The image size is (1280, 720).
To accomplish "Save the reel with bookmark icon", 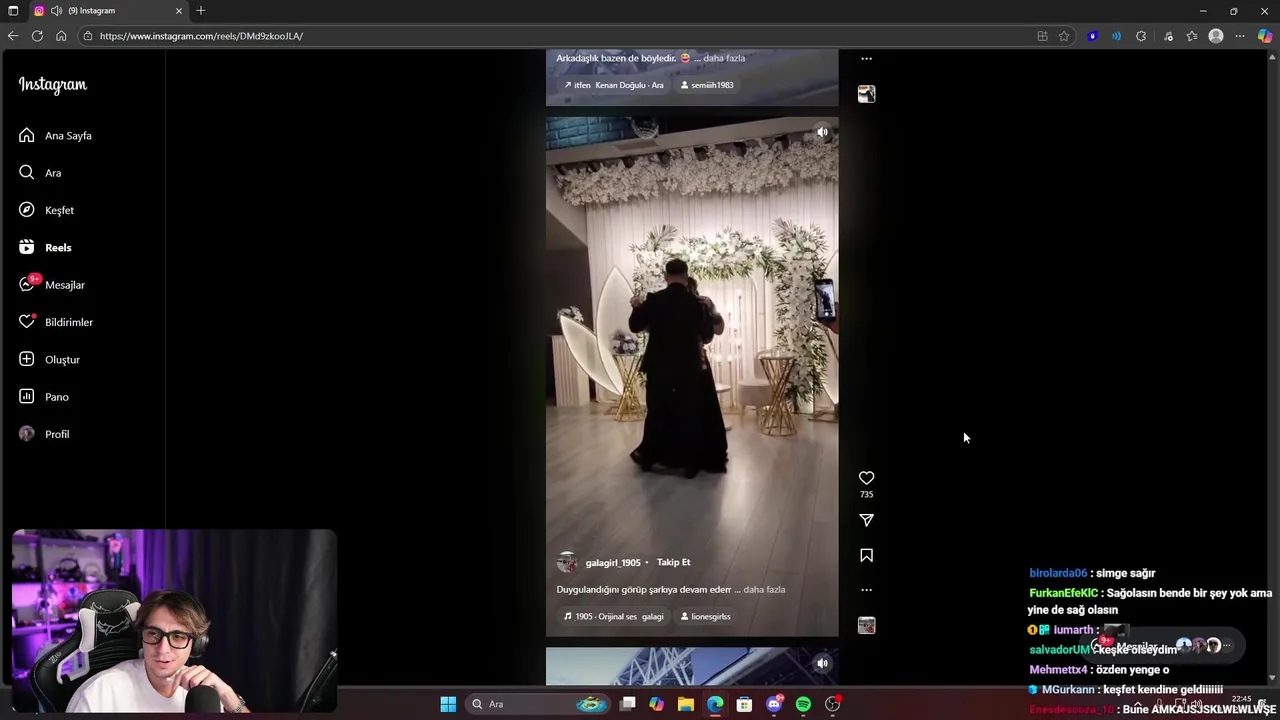I will point(866,555).
